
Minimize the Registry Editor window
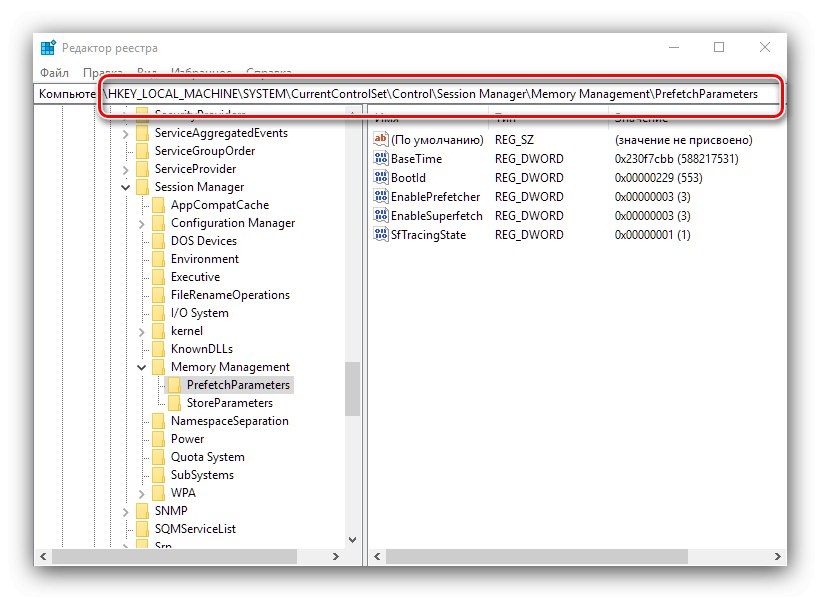click(674, 47)
